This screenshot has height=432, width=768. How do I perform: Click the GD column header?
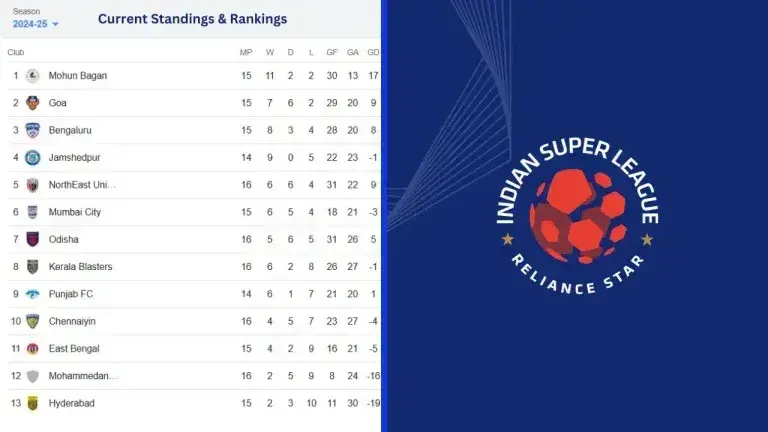click(373, 52)
